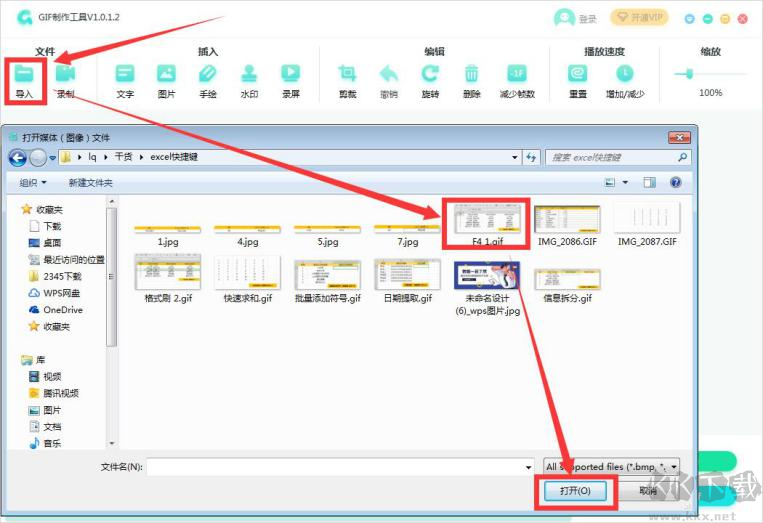Viewport: 763px width, 523px height.
Task: Expand the file name history dropdown
Action: [529, 467]
